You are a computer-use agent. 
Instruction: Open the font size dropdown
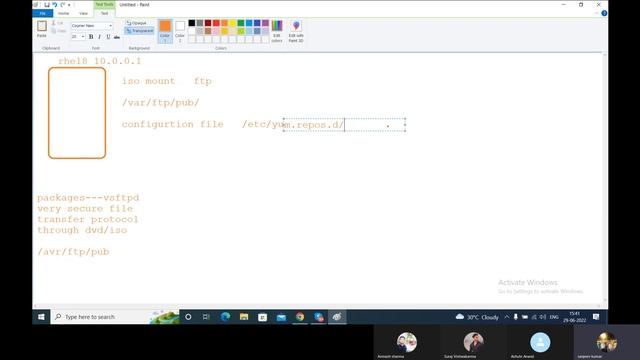click(x=83, y=37)
